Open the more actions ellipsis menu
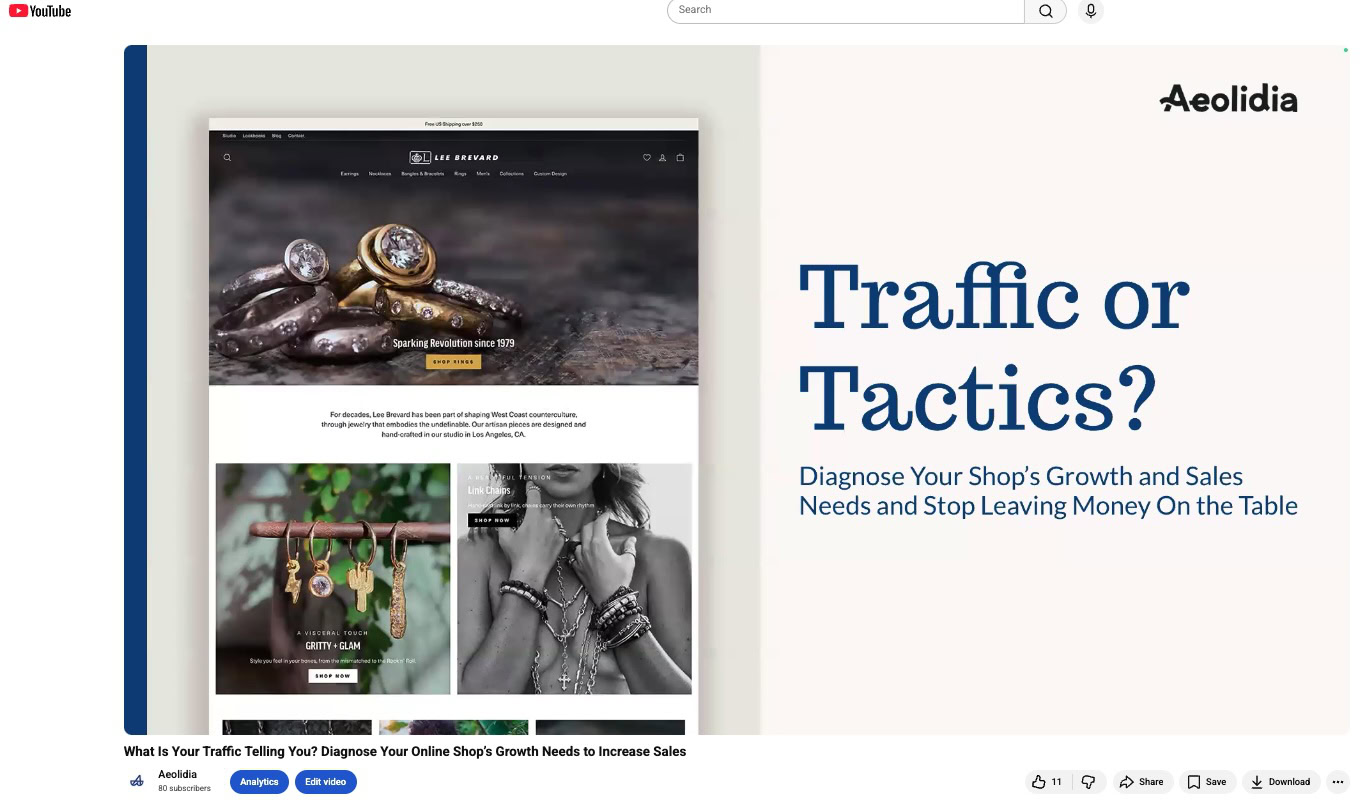 coord(1337,781)
